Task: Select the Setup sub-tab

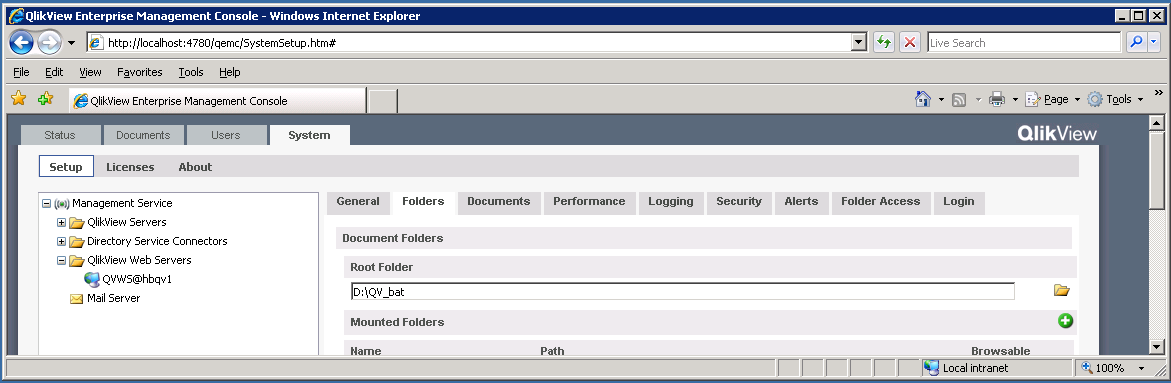Action: pyautogui.click(x=66, y=166)
